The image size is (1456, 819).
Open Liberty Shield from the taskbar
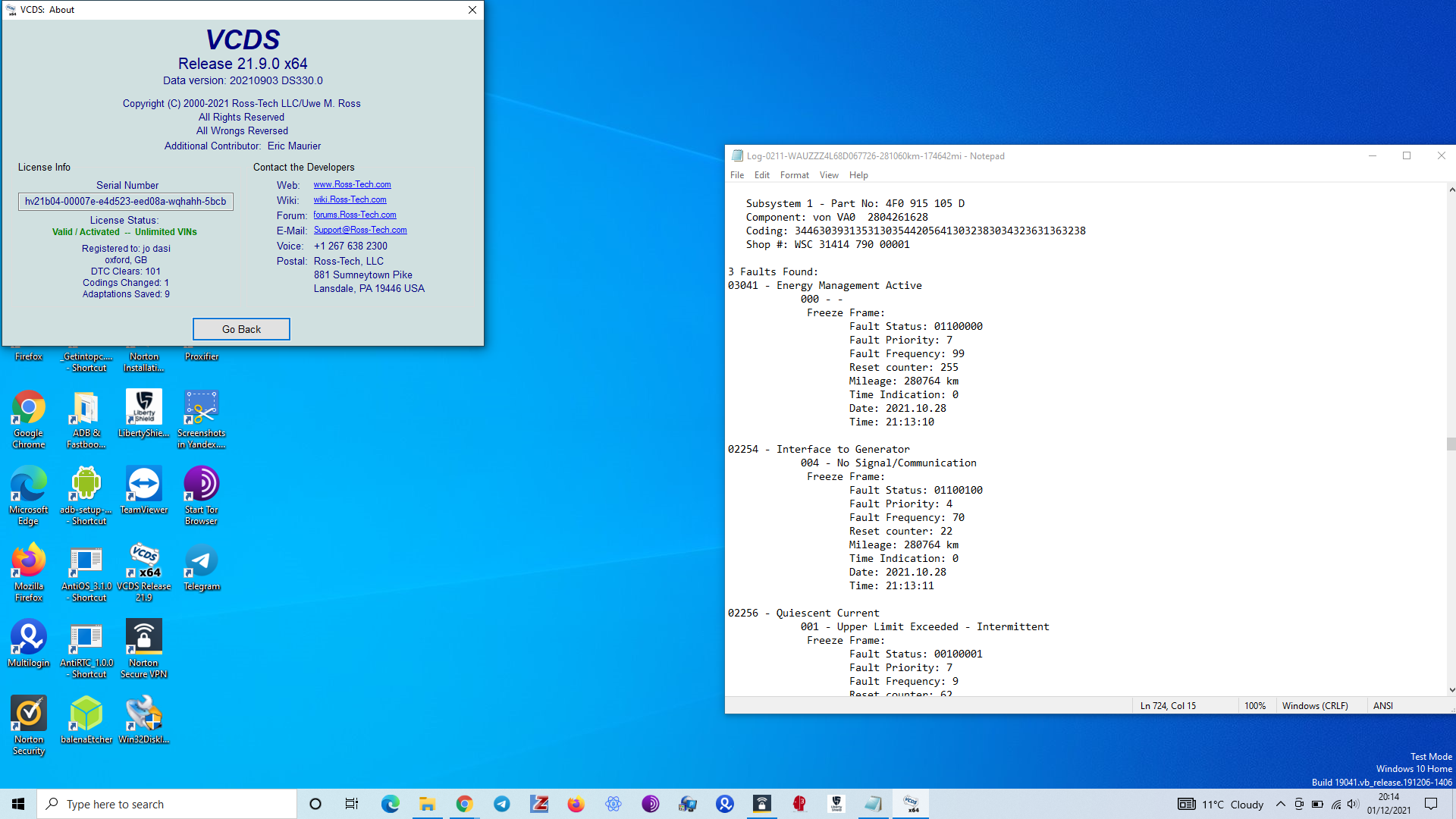[x=836, y=804]
